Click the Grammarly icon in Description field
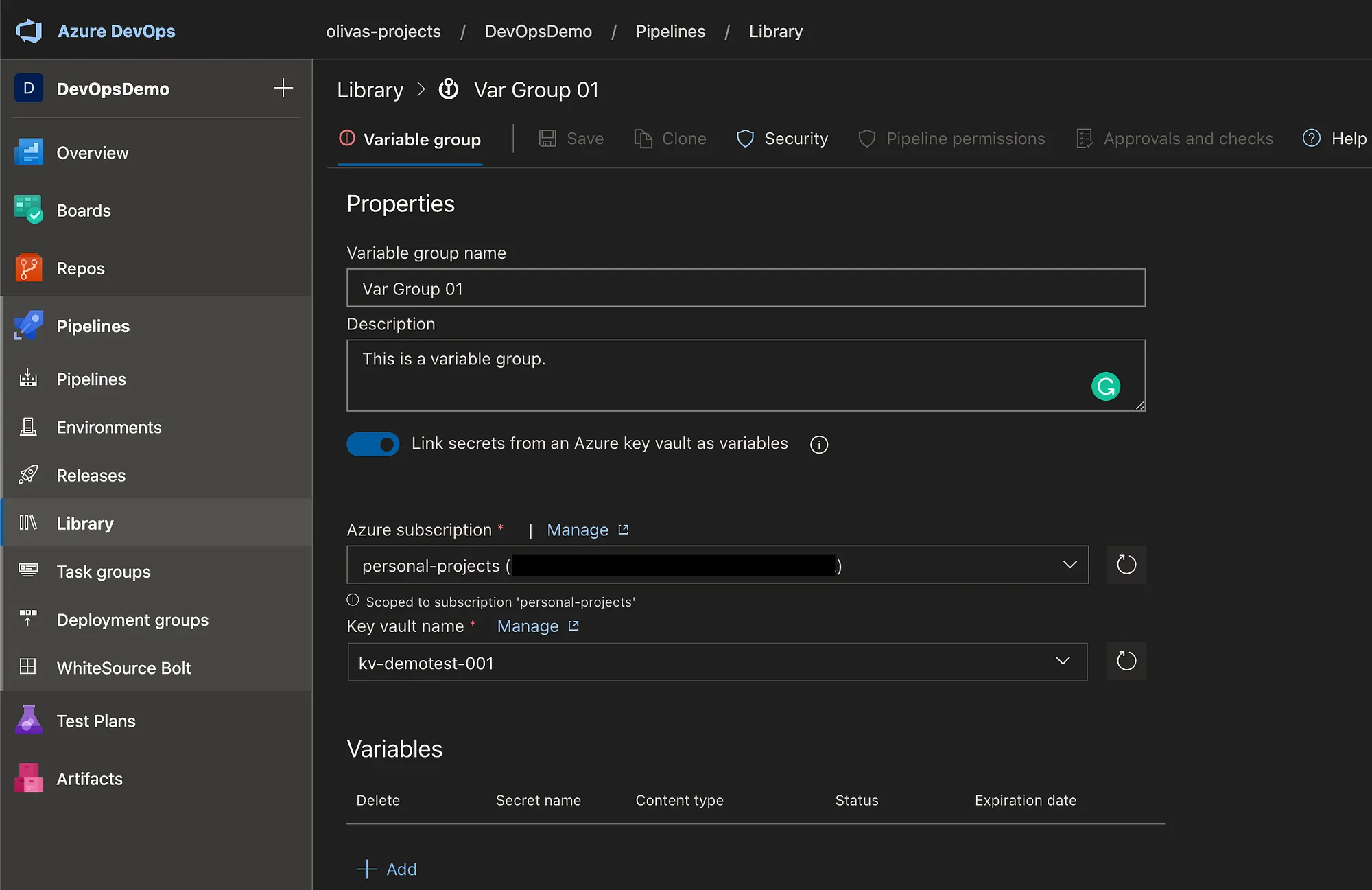 [1106, 386]
